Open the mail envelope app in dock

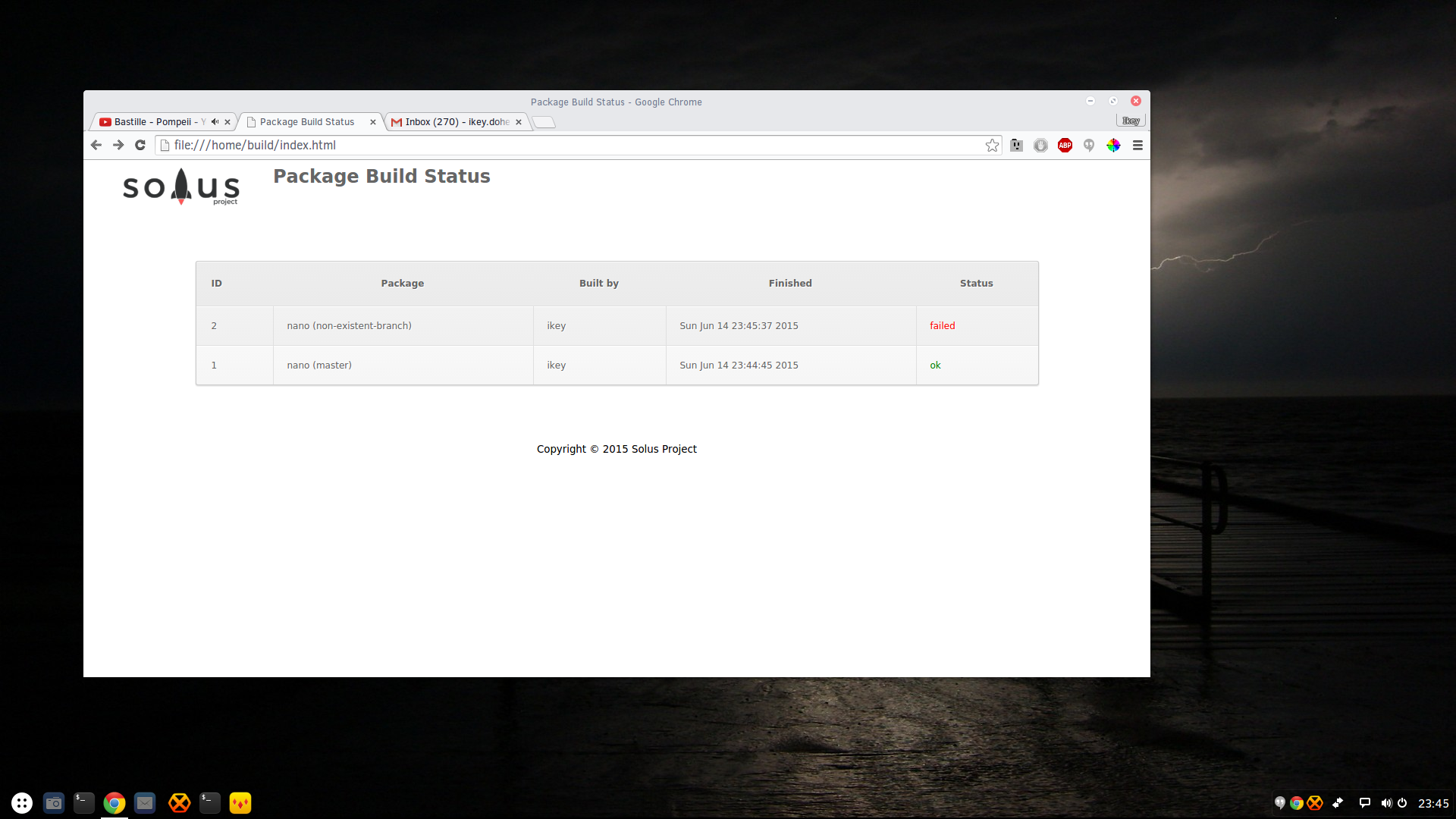coord(145,802)
